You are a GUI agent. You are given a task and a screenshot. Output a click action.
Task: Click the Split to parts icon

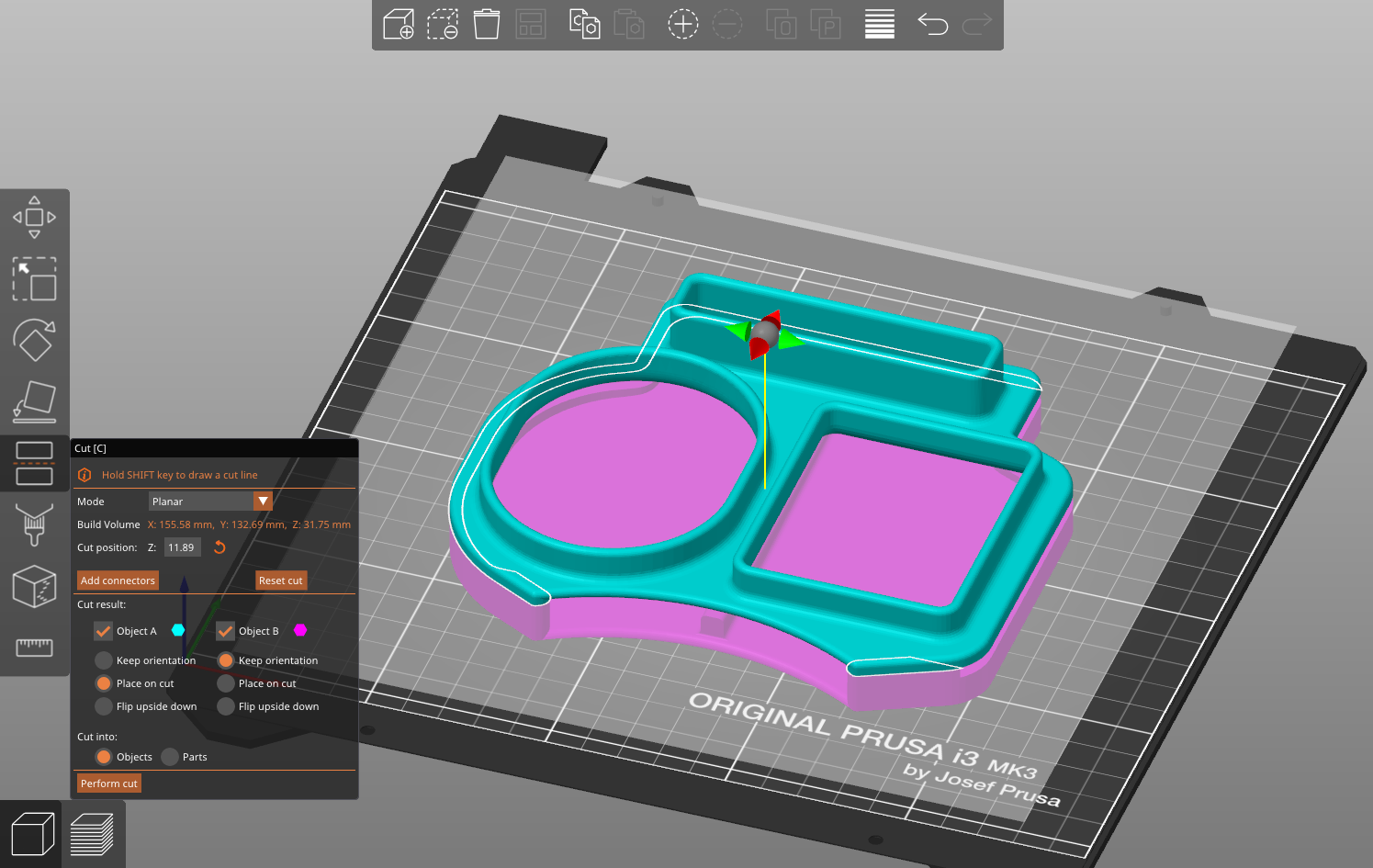coord(826,24)
